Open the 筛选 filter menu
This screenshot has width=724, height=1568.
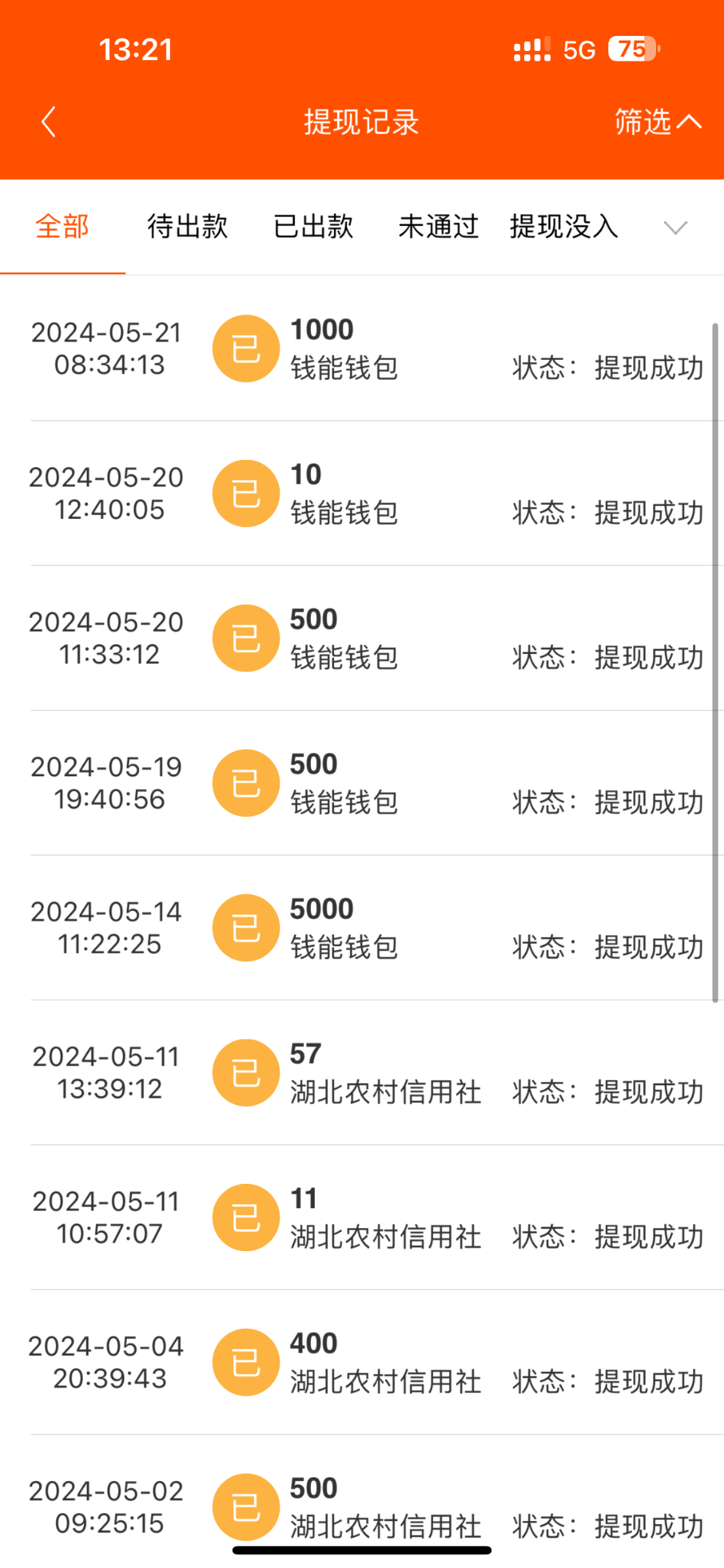[x=657, y=122]
